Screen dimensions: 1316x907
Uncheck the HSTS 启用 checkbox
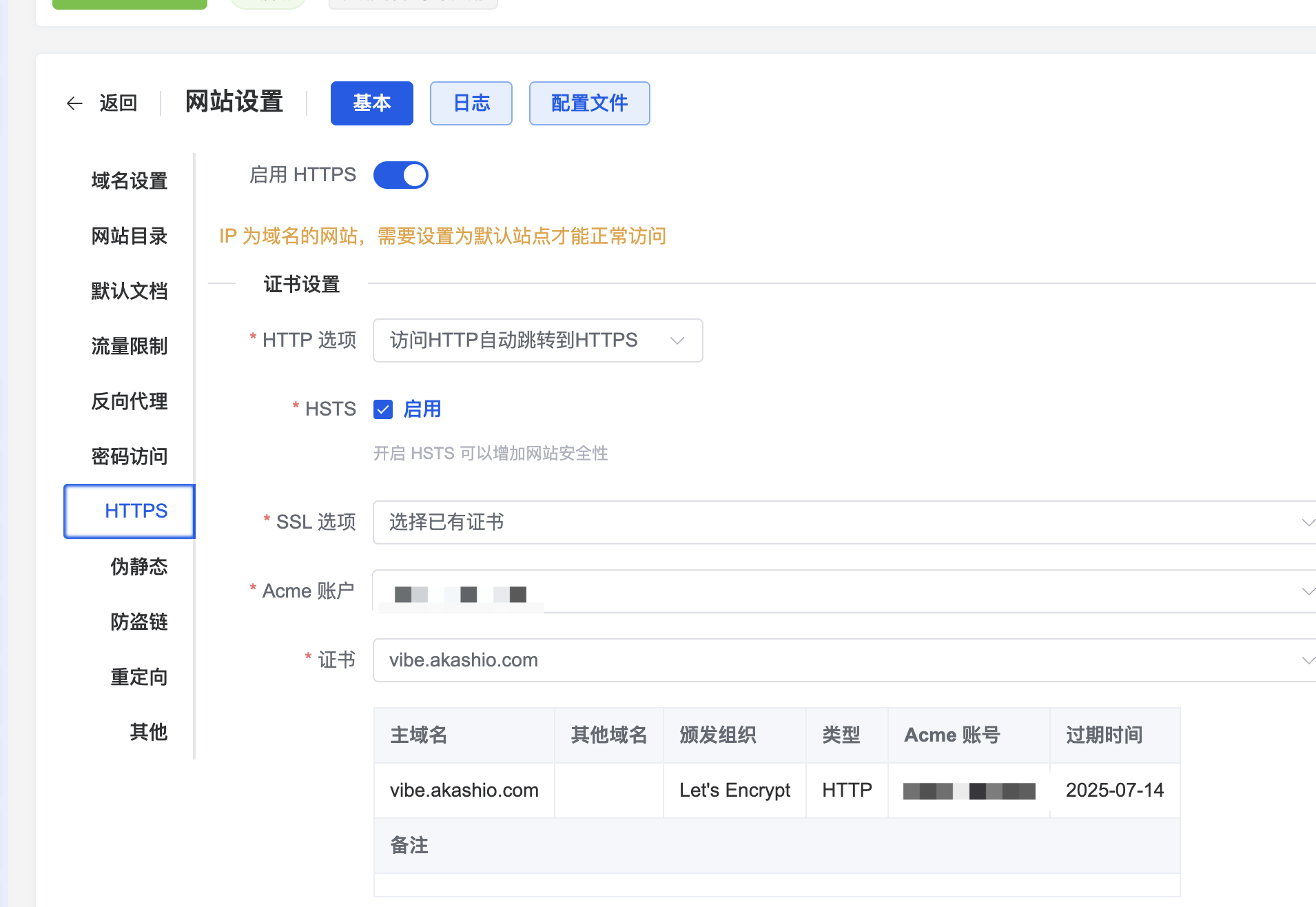click(x=383, y=409)
